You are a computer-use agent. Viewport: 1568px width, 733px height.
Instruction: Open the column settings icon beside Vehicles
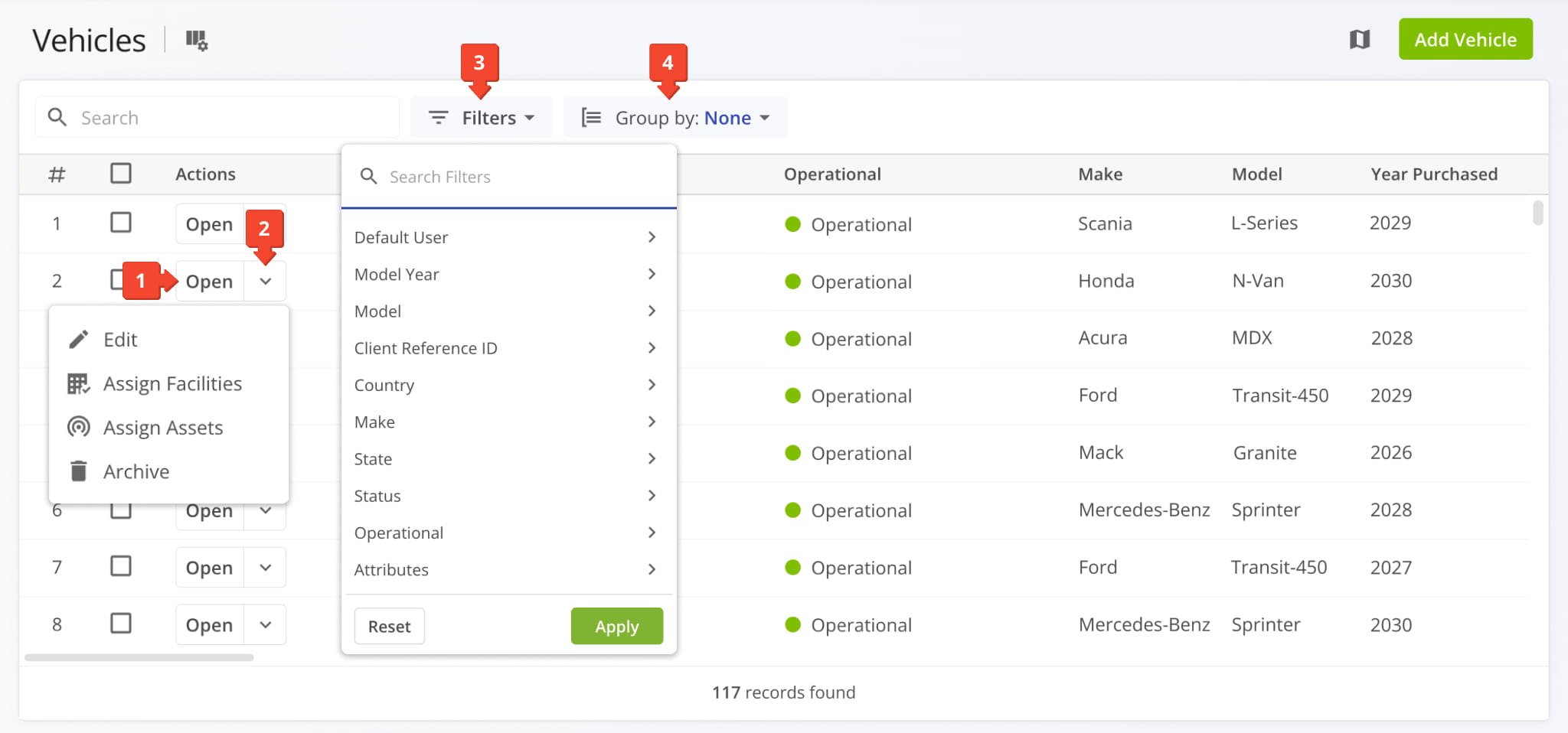pos(197,40)
